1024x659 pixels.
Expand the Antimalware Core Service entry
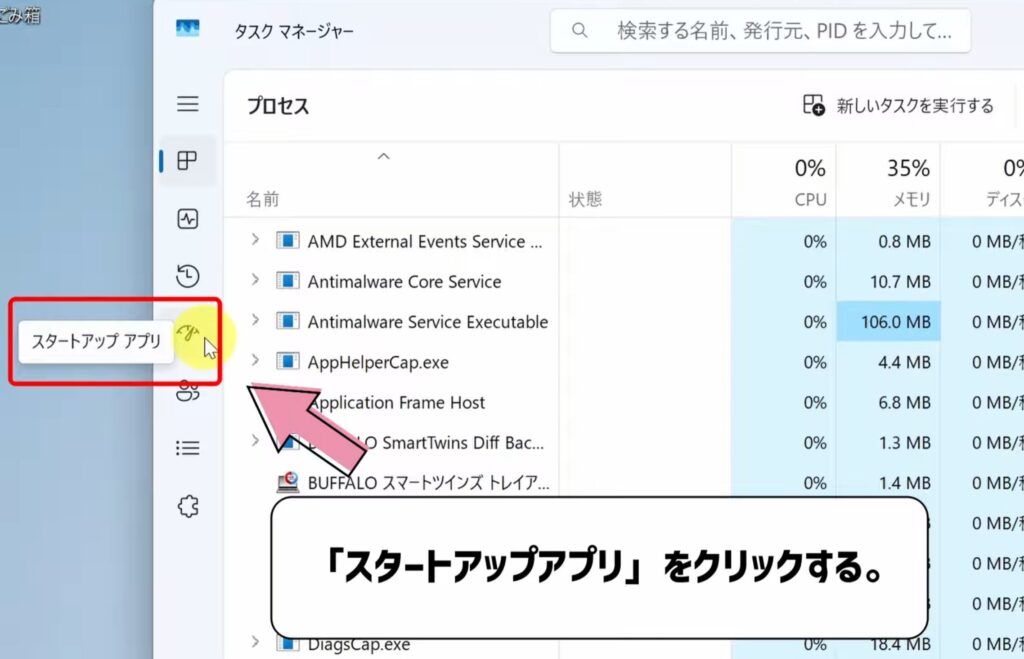pyautogui.click(x=255, y=281)
